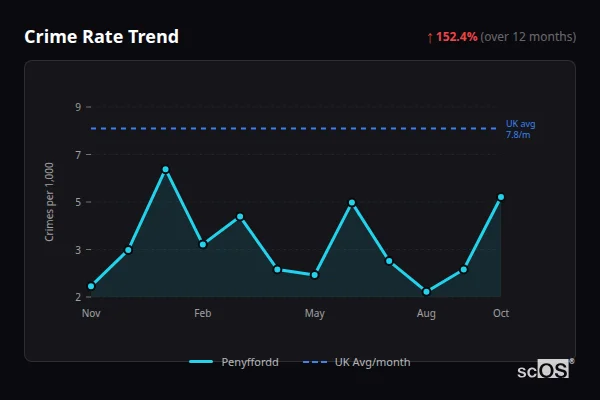The height and width of the screenshot is (400, 600).
Task: Click the 'May' x-axis label
Action: pos(315,313)
